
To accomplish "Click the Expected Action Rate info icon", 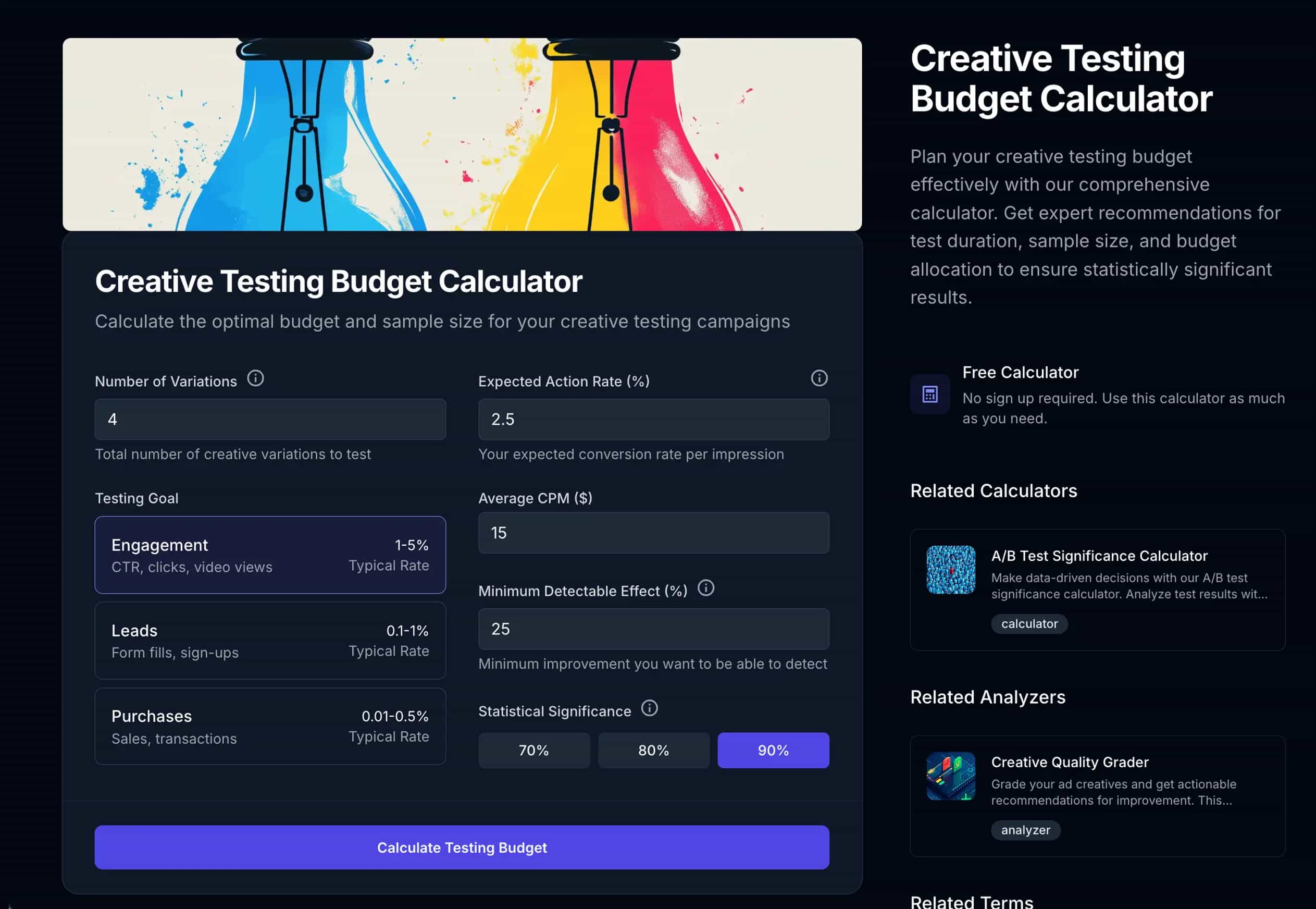I will (818, 378).
